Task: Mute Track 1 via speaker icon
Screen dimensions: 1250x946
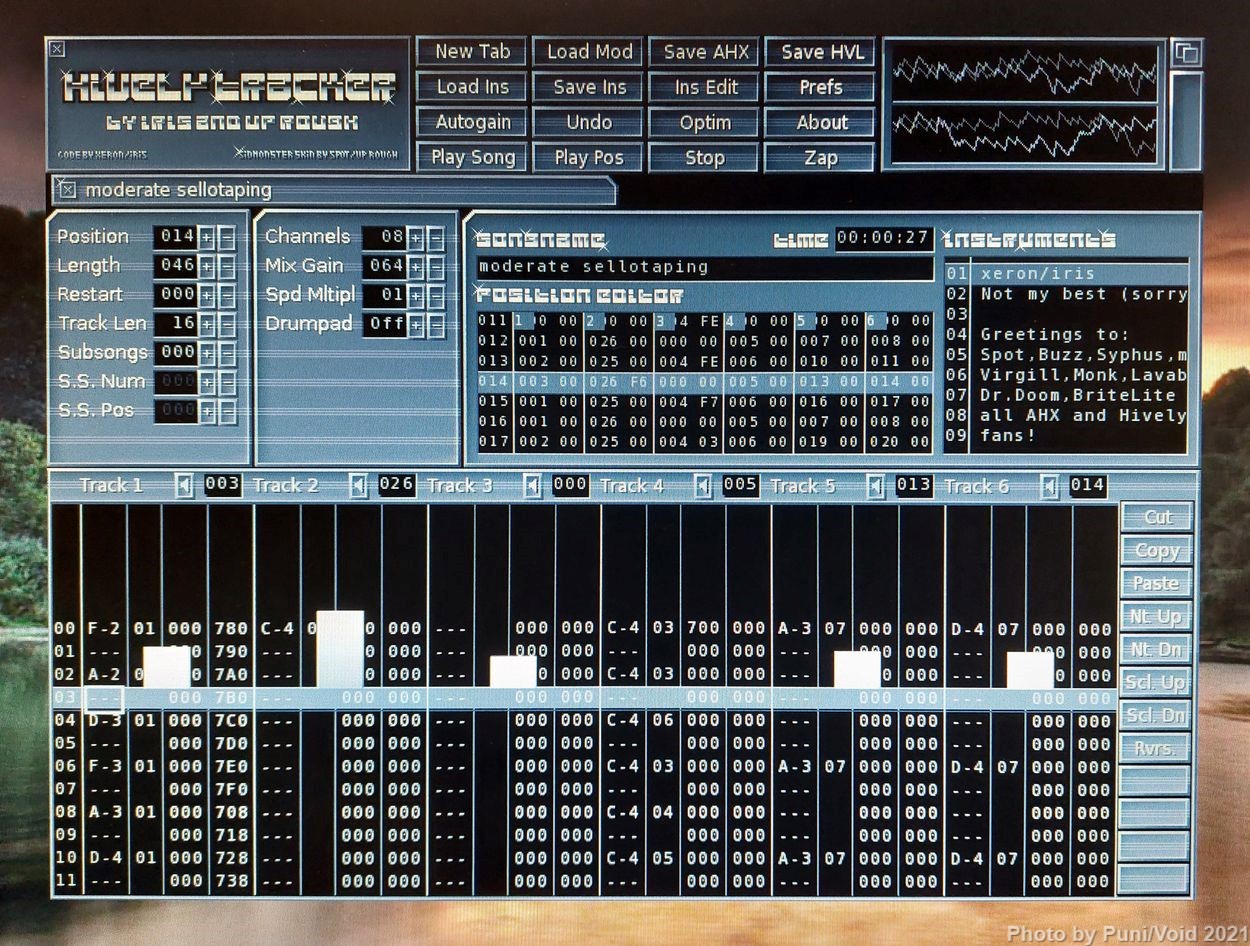Action: [x=184, y=486]
